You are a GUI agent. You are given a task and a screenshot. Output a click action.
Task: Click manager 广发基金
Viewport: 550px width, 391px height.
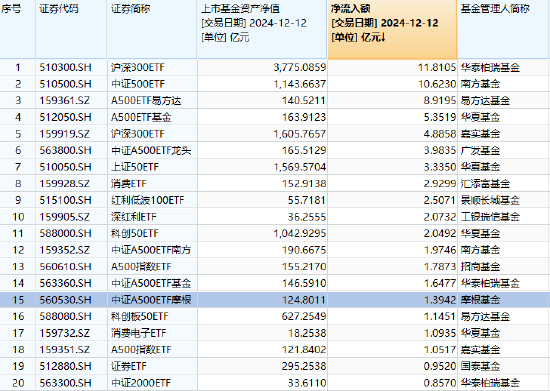point(480,150)
